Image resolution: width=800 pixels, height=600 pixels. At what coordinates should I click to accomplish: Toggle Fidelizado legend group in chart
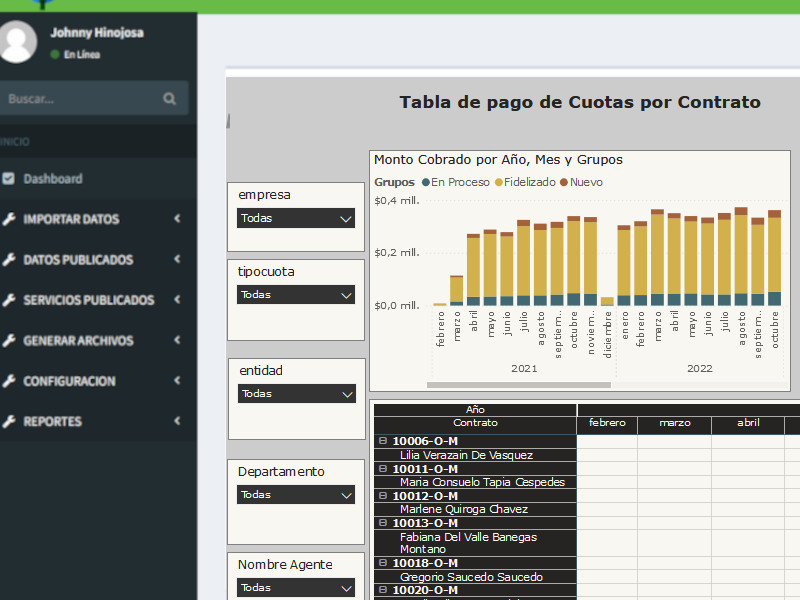click(525, 182)
